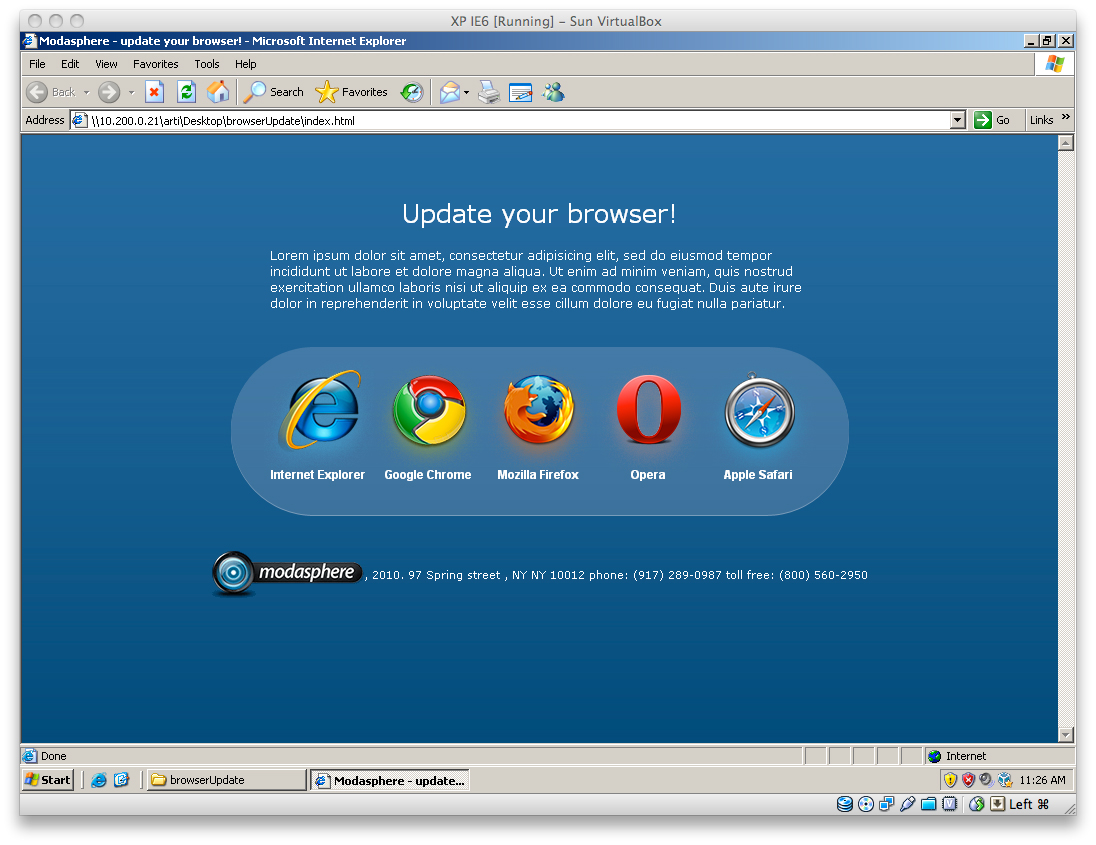The width and height of the screenshot is (1096, 845).
Task: Click VirtualBox USB status icon
Action: click(907, 804)
